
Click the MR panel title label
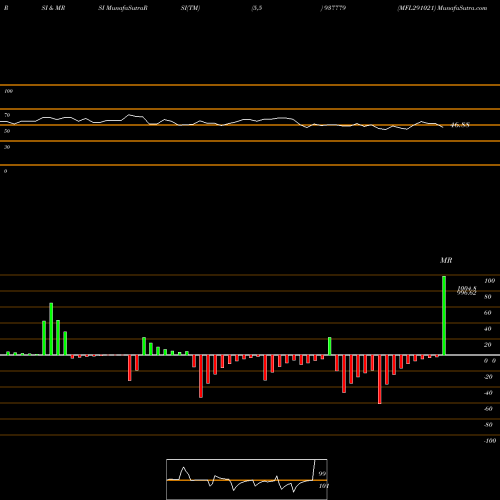(x=446, y=260)
